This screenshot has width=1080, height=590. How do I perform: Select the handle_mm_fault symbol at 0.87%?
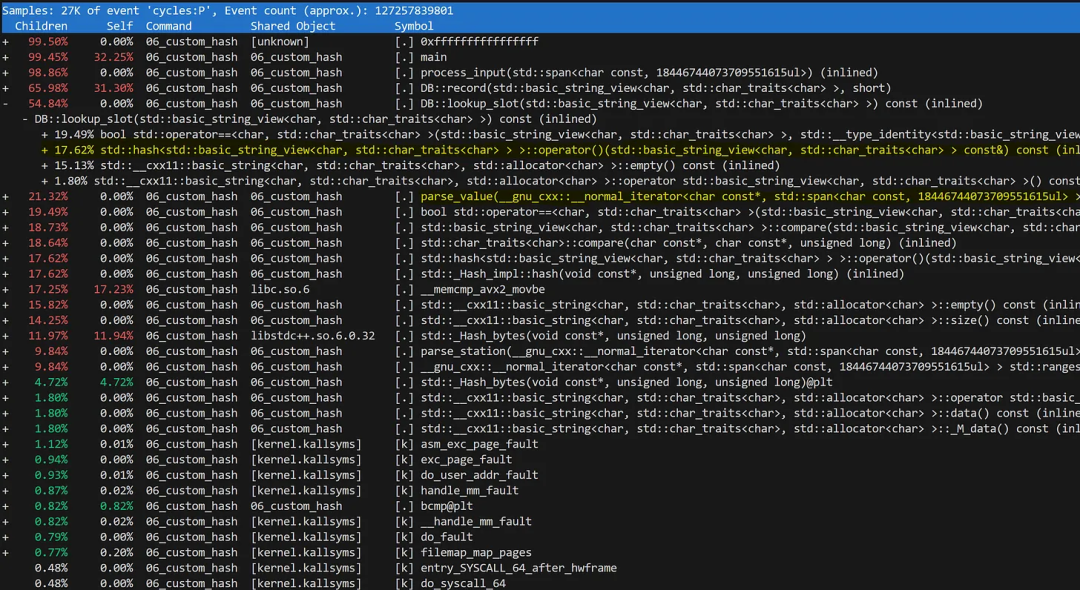(470, 491)
